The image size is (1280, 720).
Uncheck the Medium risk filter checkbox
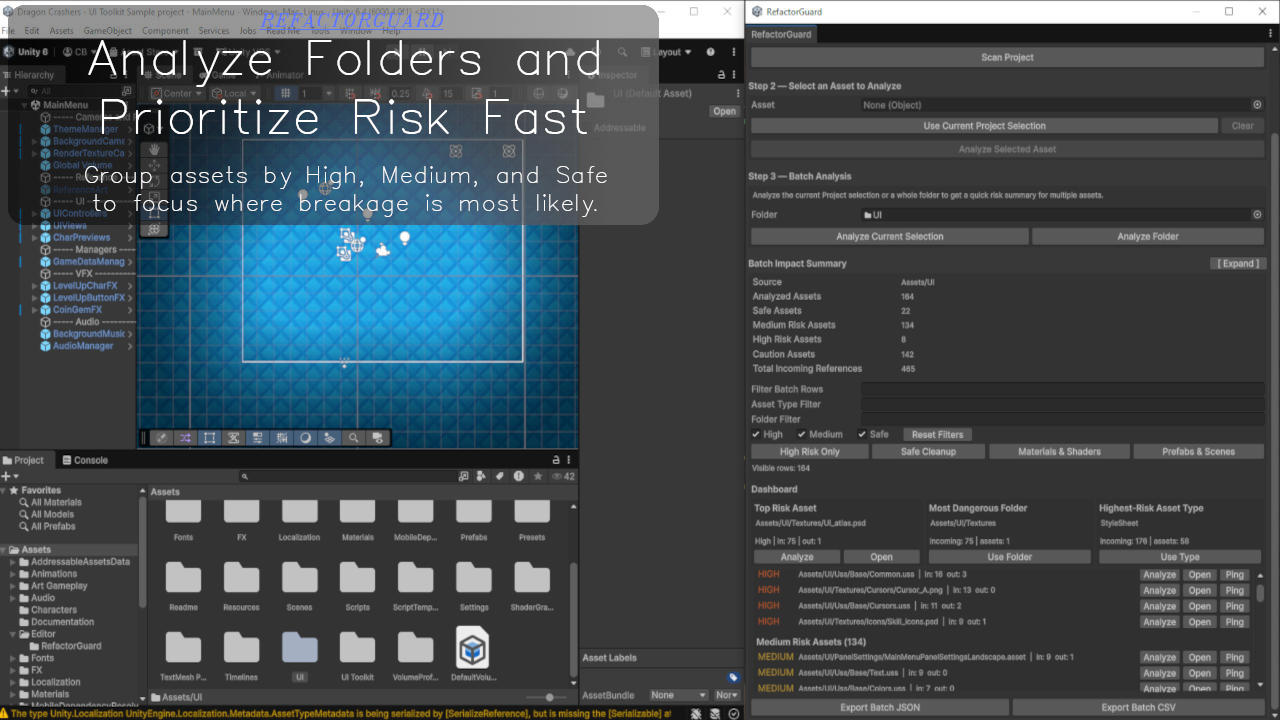[801, 435]
